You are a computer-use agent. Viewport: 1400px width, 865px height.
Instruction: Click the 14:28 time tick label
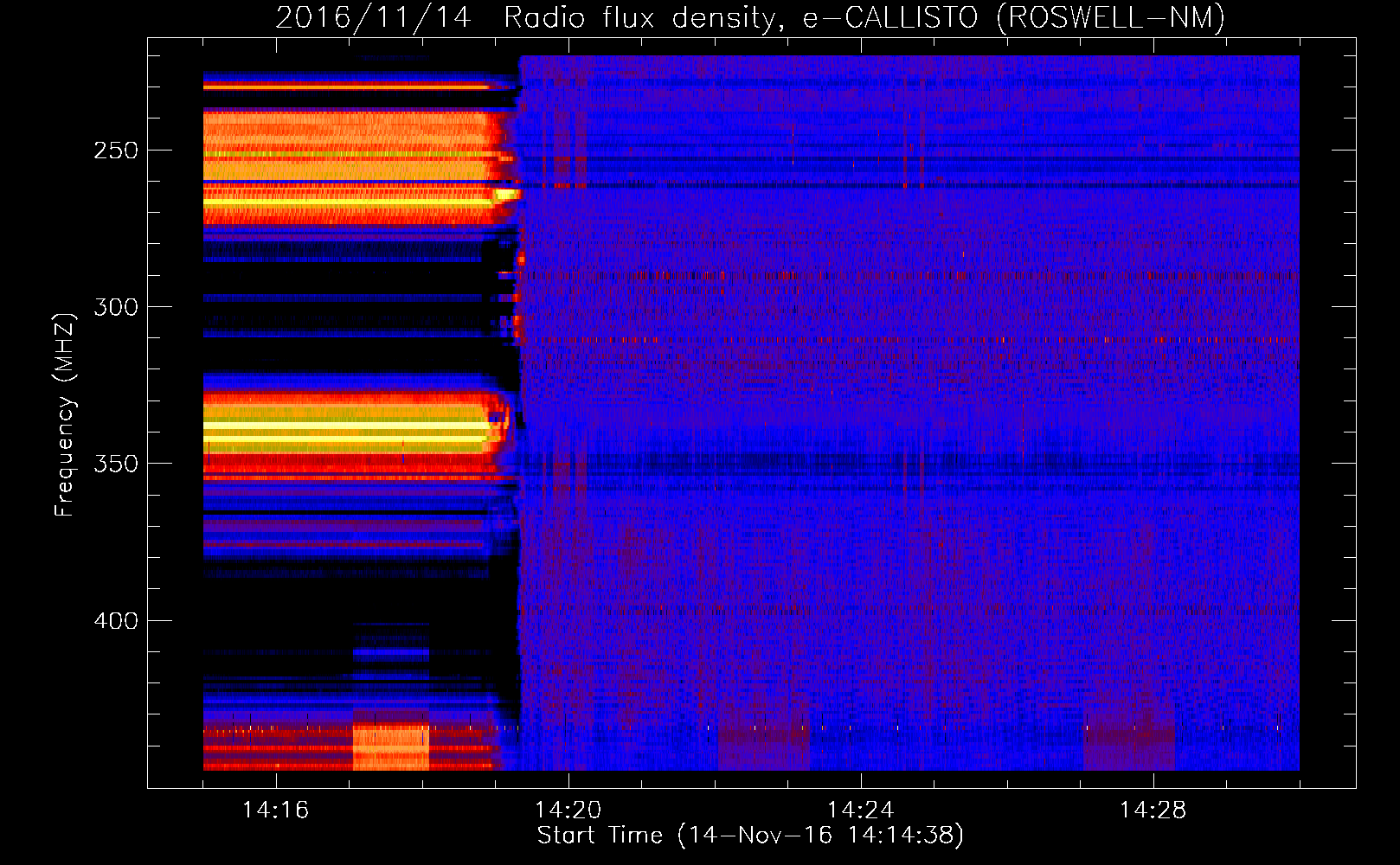click(x=1153, y=811)
